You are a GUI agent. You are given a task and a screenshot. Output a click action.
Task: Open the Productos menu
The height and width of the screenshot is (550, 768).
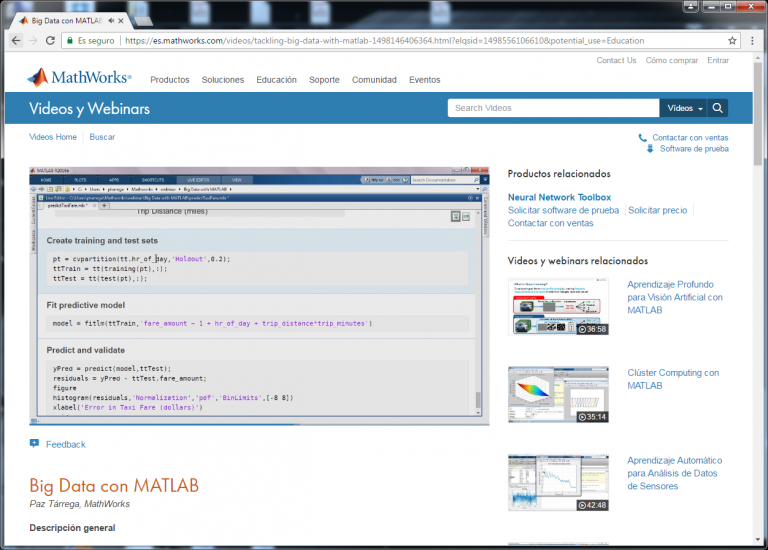pyautogui.click(x=169, y=80)
